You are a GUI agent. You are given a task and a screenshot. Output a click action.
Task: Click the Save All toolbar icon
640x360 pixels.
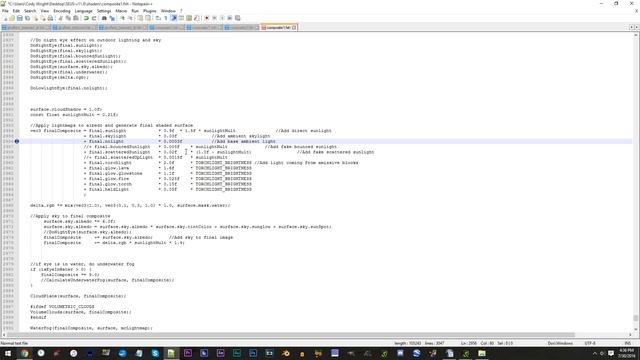[x=27, y=18]
